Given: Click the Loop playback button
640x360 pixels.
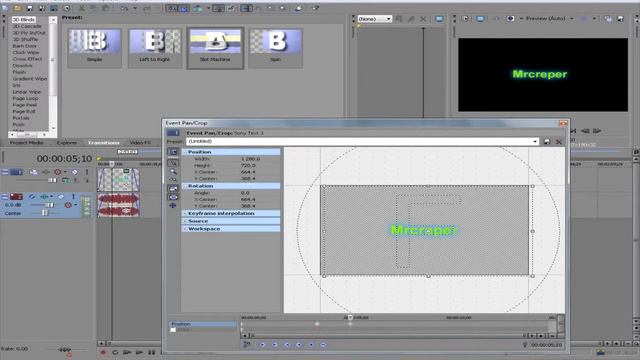Looking at the screenshot, I should tap(115, 352).
